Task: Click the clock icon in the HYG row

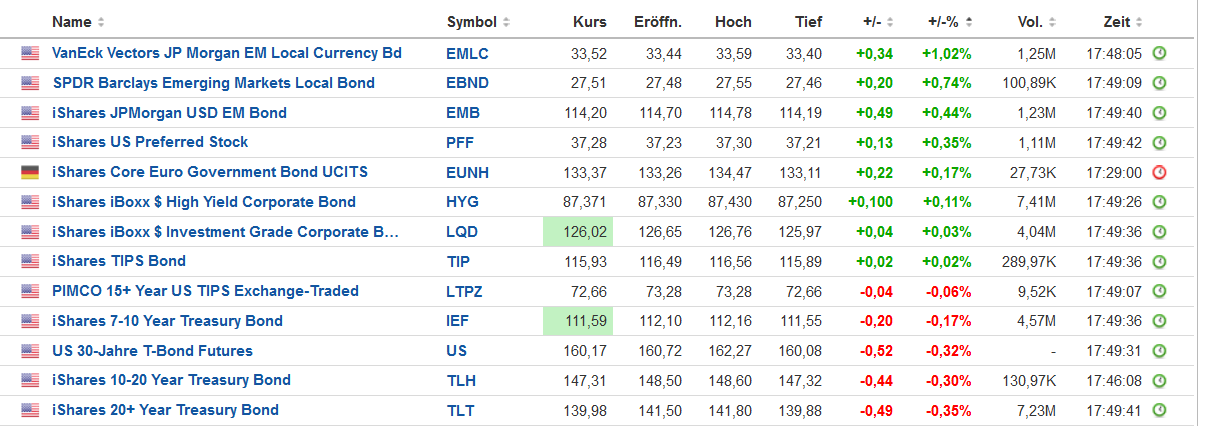Action: [x=1159, y=202]
